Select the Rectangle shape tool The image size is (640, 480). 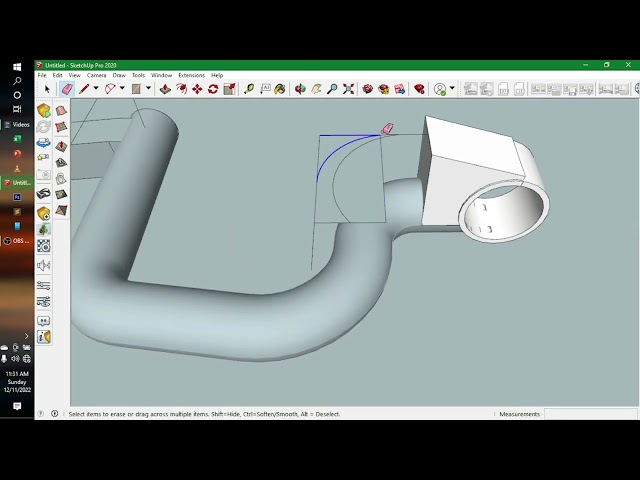(x=136, y=89)
